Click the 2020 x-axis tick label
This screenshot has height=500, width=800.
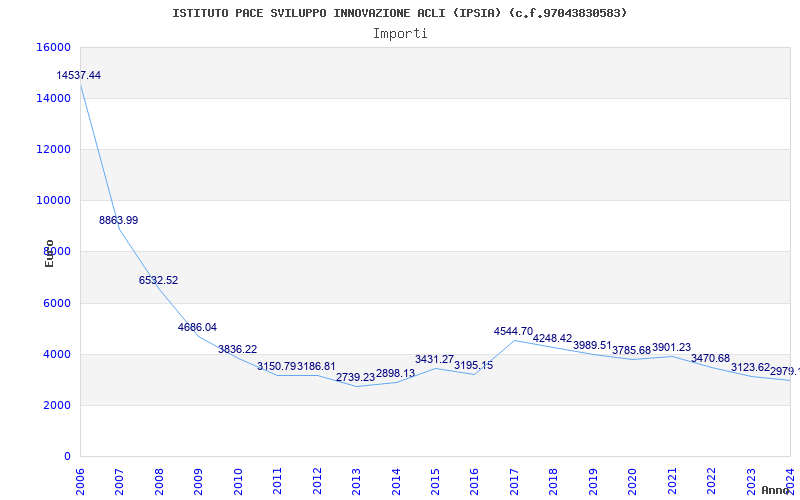click(x=632, y=480)
